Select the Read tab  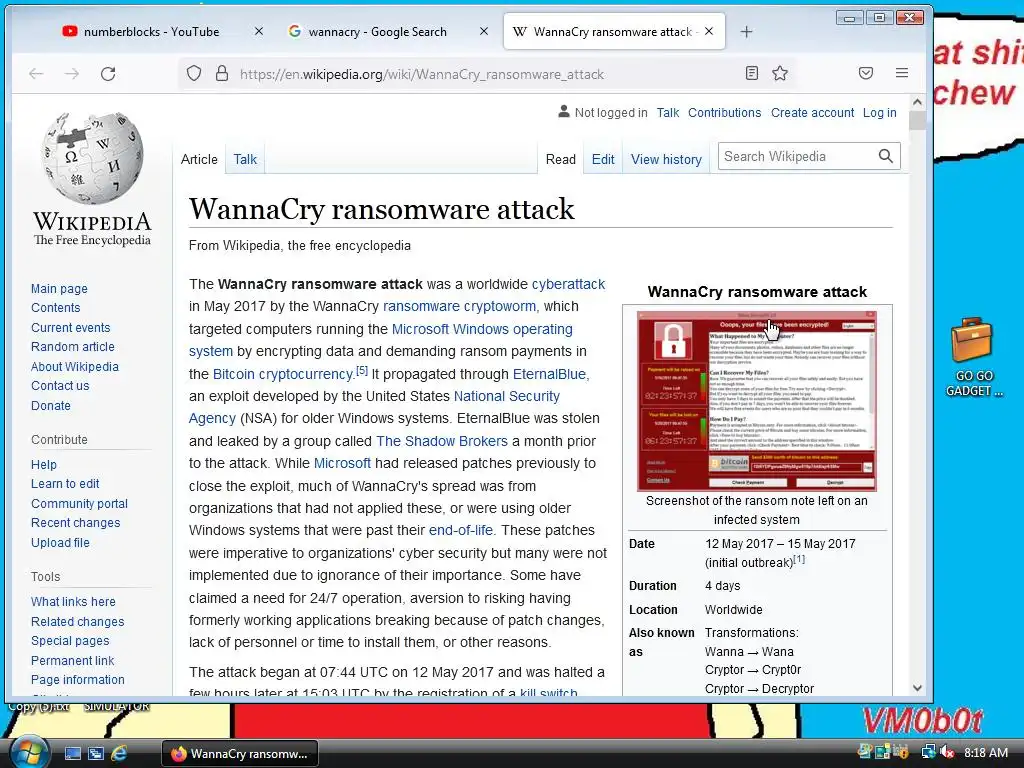(560, 159)
